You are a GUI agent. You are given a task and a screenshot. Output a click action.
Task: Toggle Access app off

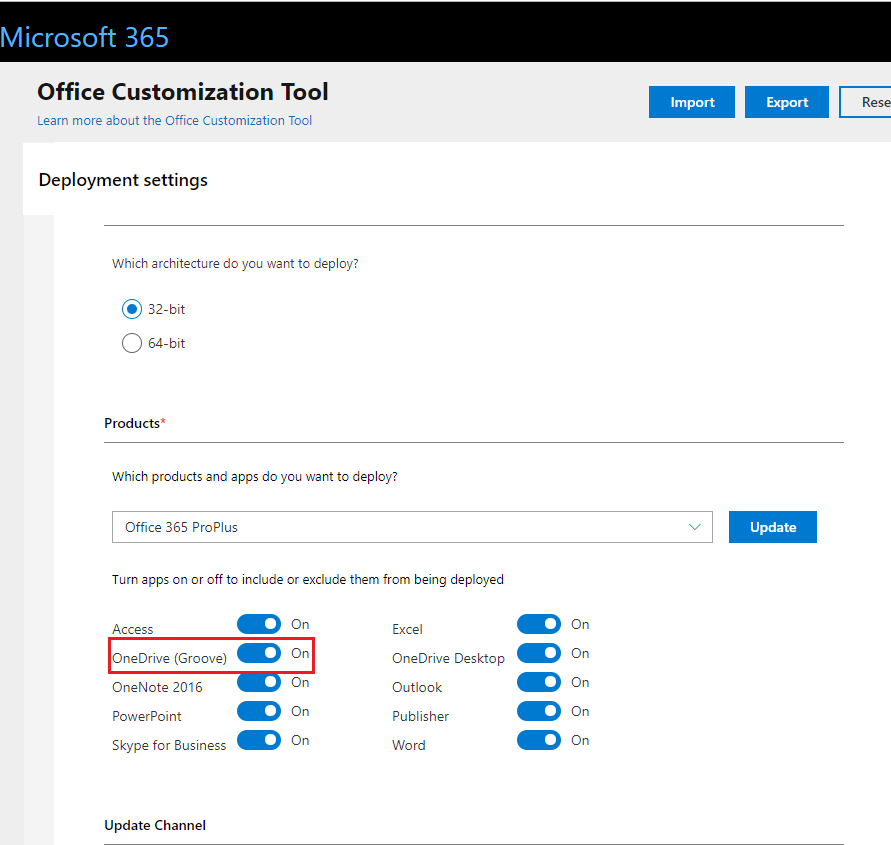pos(259,624)
